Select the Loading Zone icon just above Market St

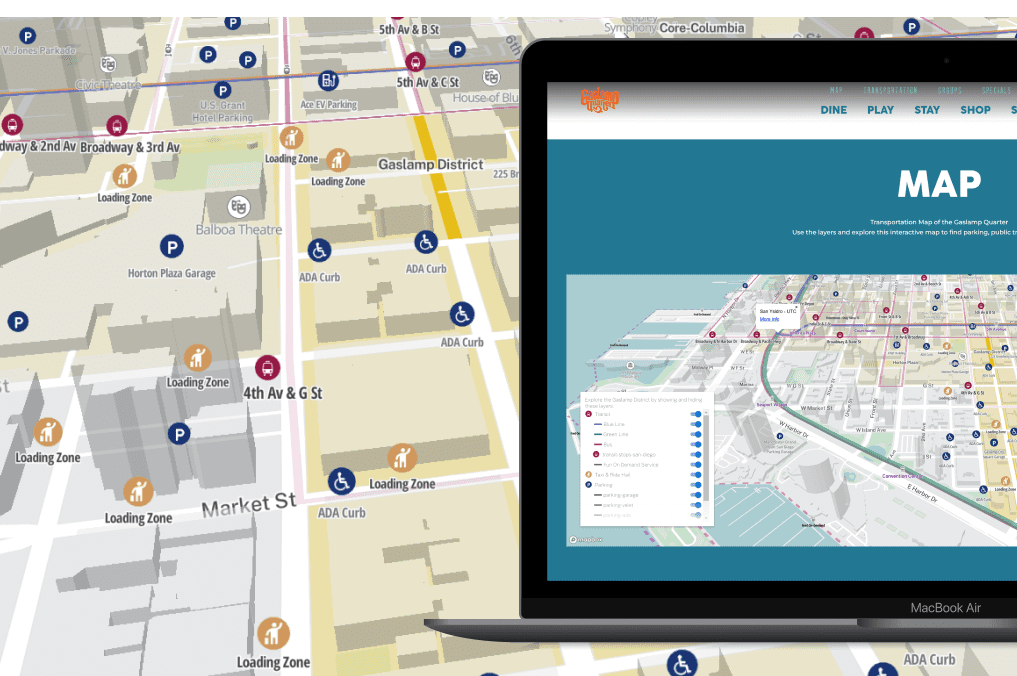(x=138, y=492)
